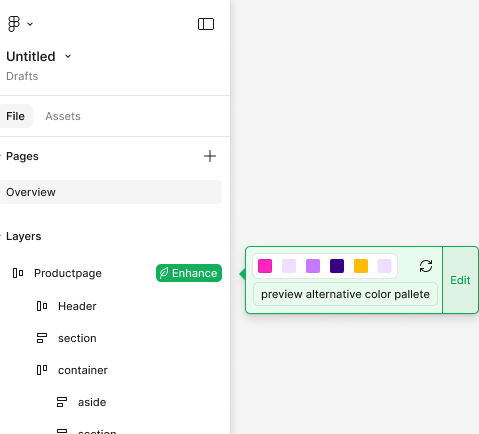Click the first section layer icon
The height and width of the screenshot is (434, 479).
(42, 338)
